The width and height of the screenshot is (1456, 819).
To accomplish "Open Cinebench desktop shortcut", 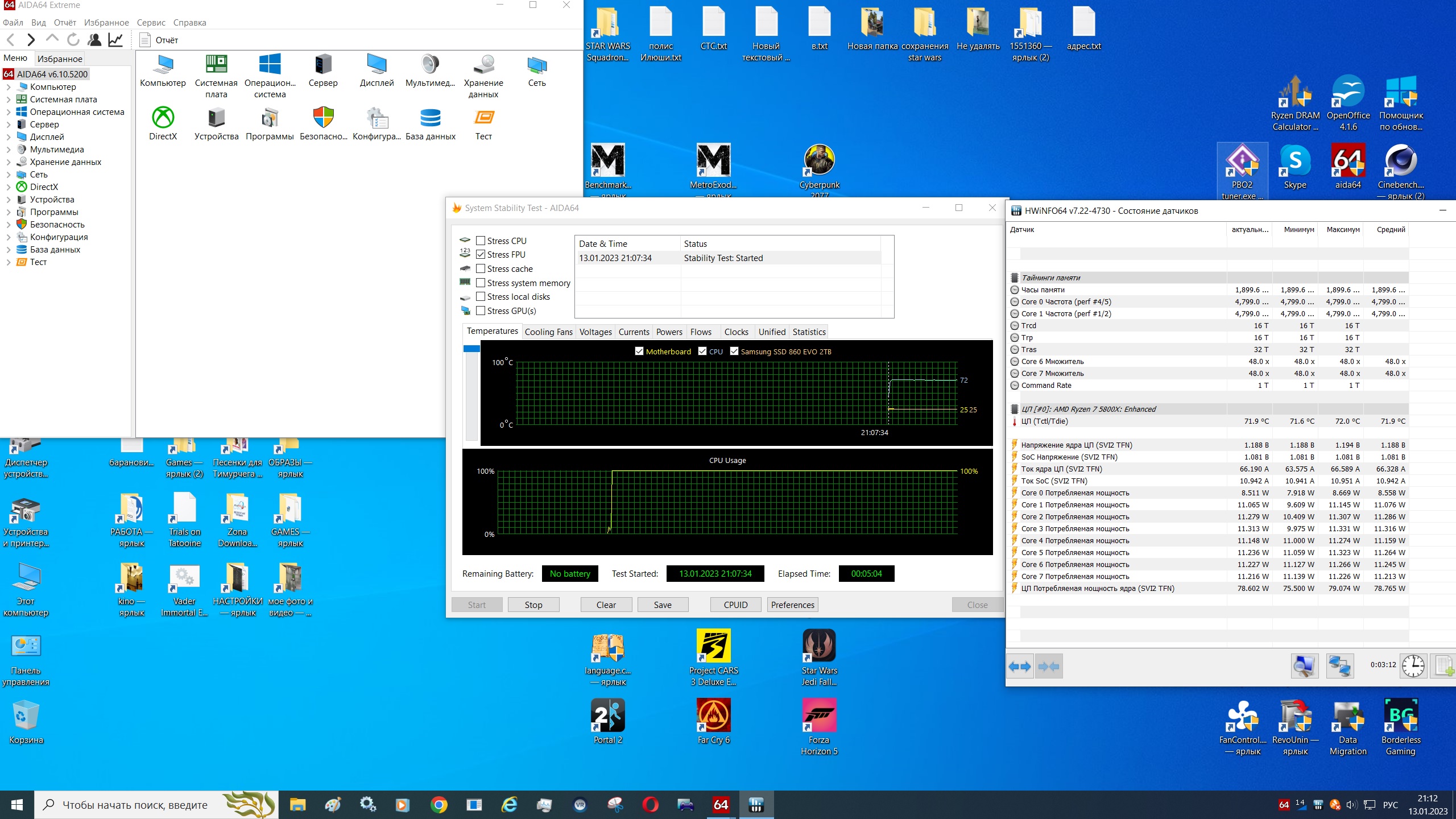I will (1400, 161).
